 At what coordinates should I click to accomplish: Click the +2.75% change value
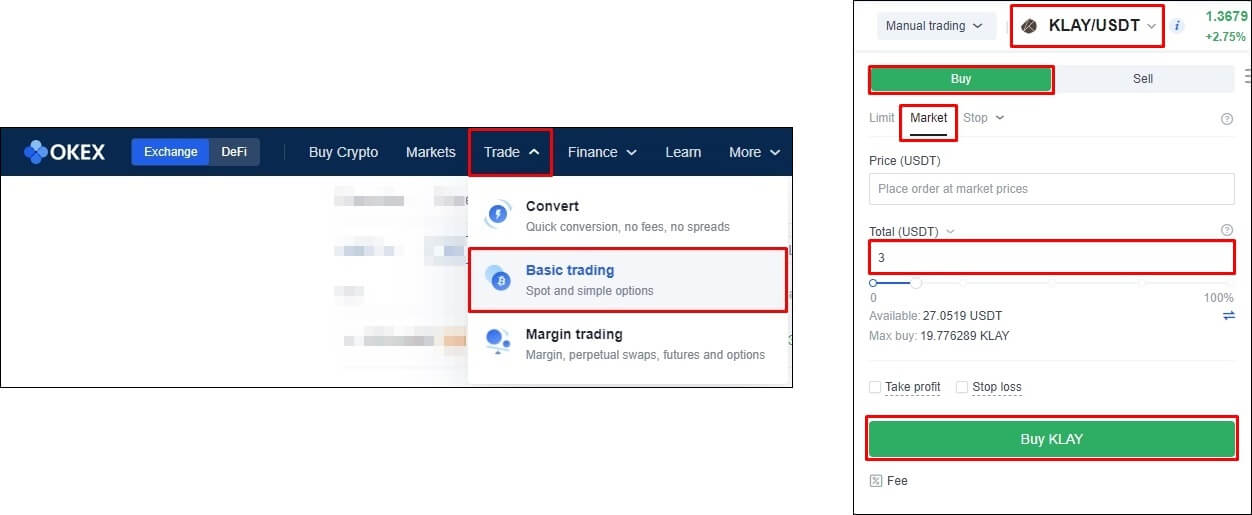click(x=1226, y=37)
